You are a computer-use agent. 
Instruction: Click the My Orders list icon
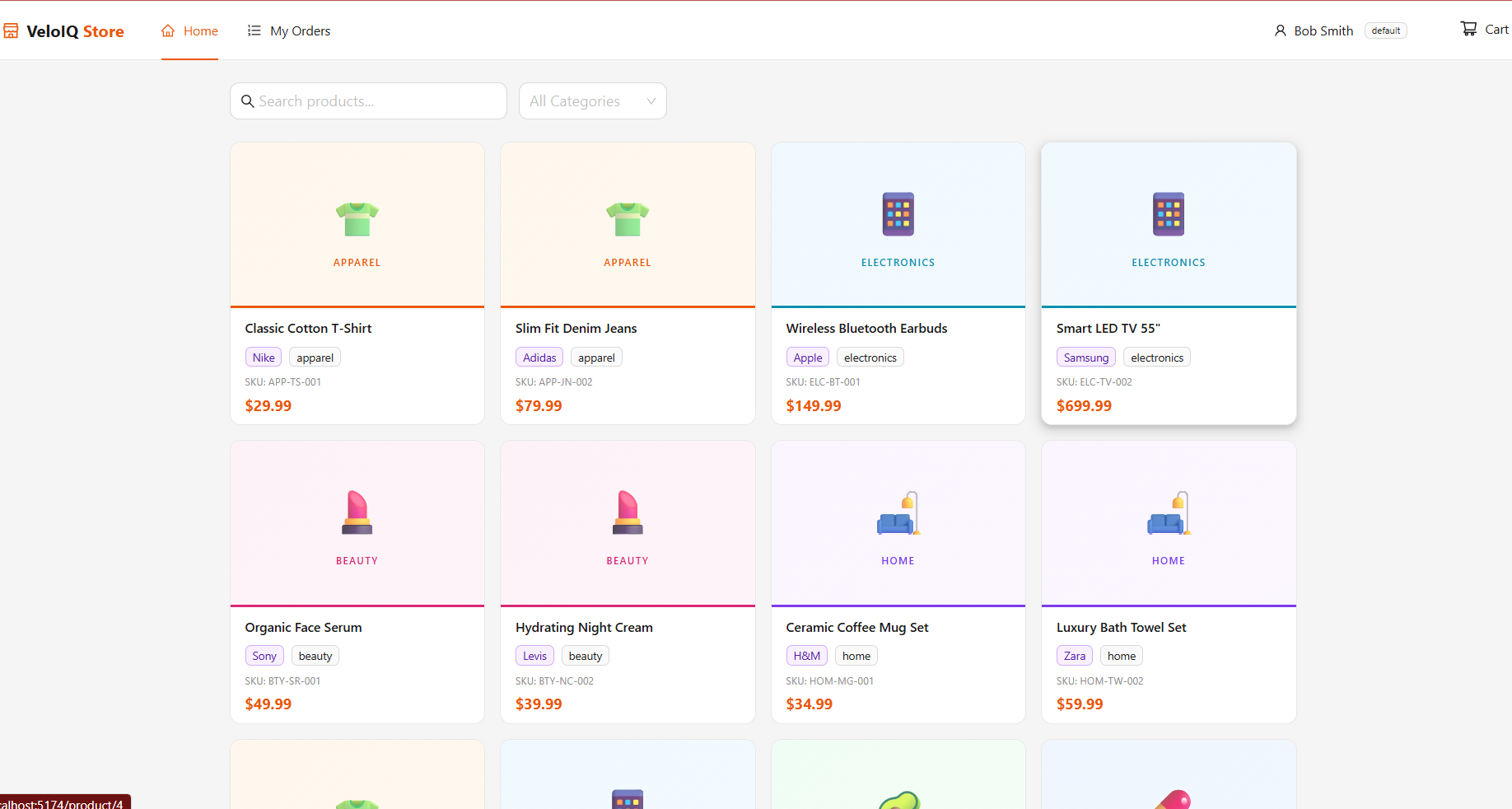coord(254,30)
